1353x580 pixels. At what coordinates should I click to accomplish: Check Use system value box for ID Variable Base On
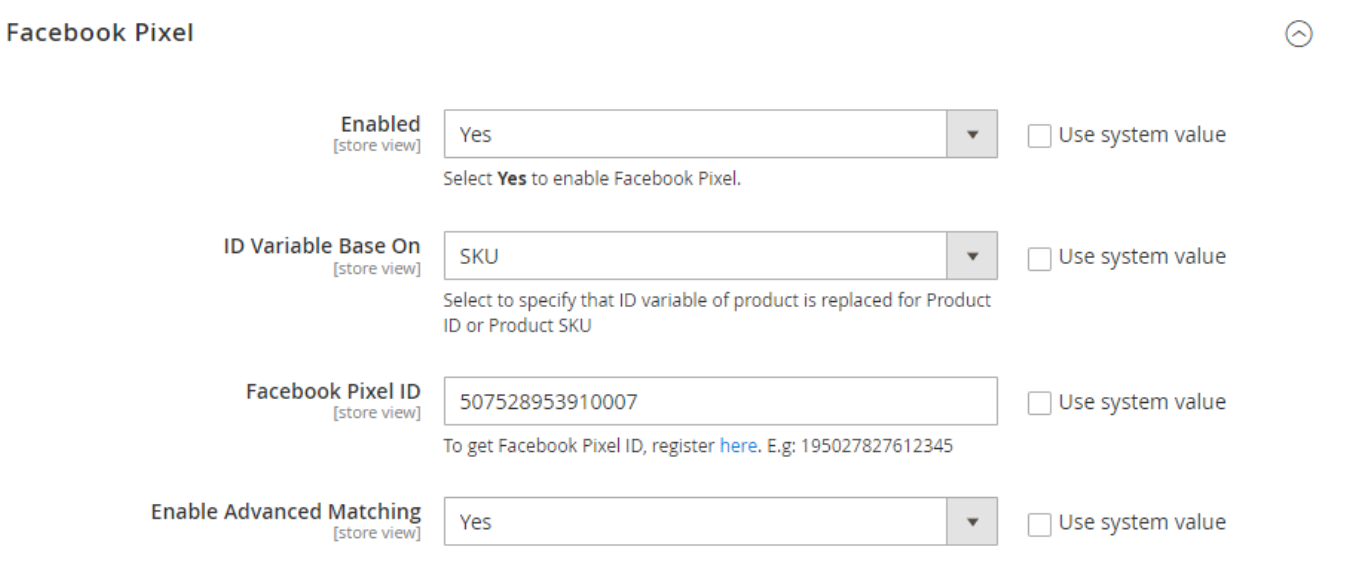(1040, 257)
